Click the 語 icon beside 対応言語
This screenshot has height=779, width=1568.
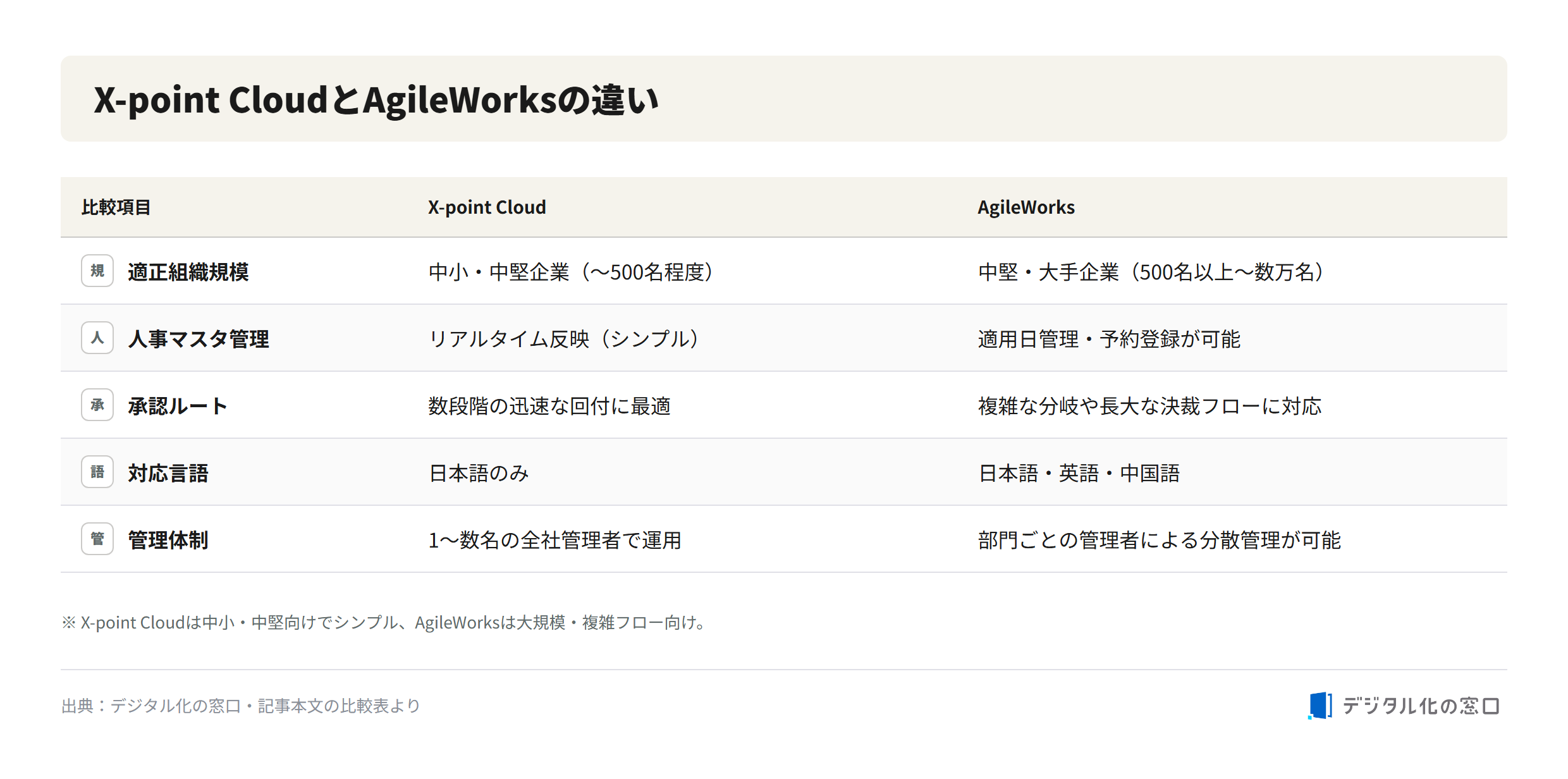(97, 472)
